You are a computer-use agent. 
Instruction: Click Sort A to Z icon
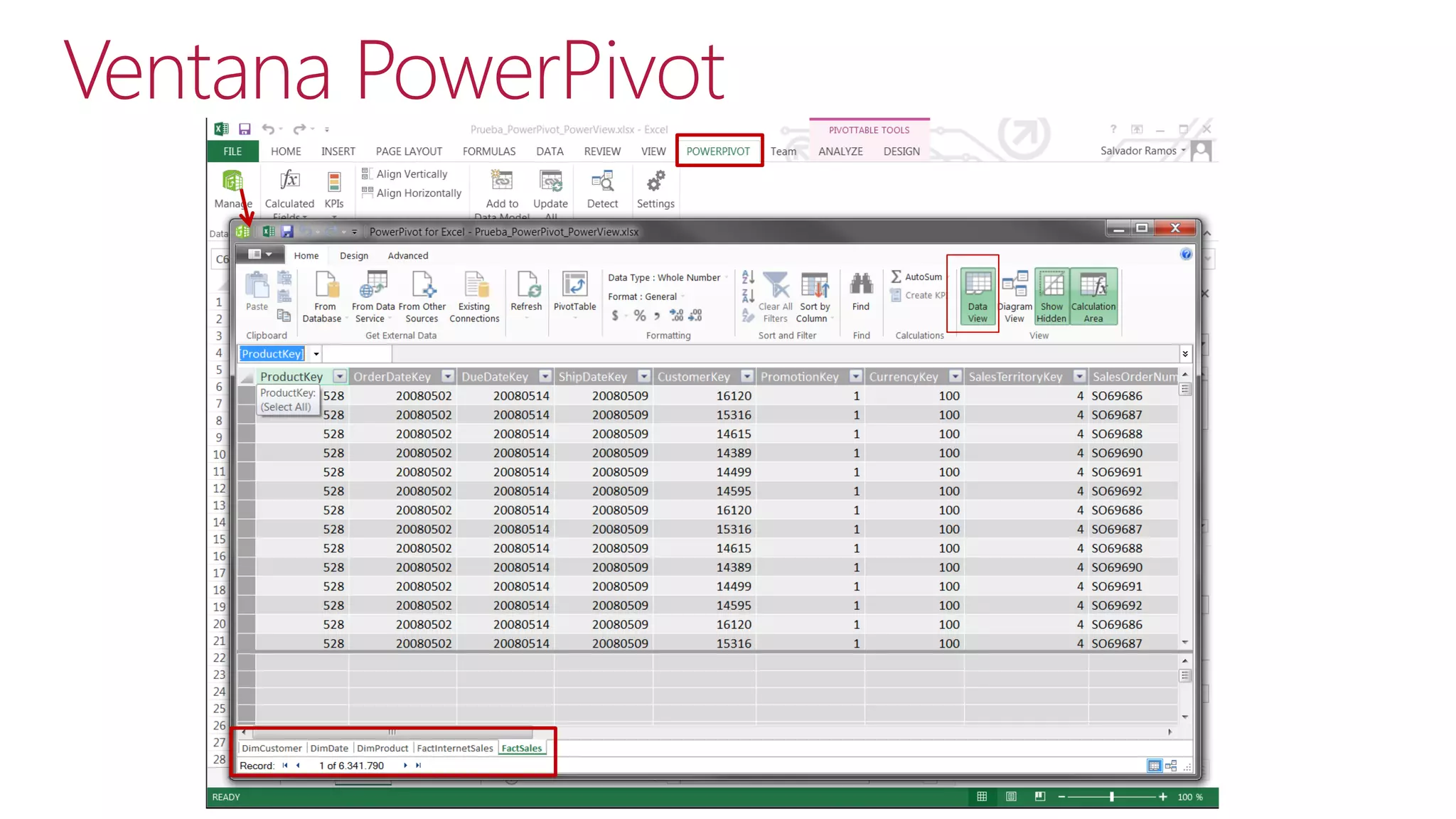[x=748, y=277]
